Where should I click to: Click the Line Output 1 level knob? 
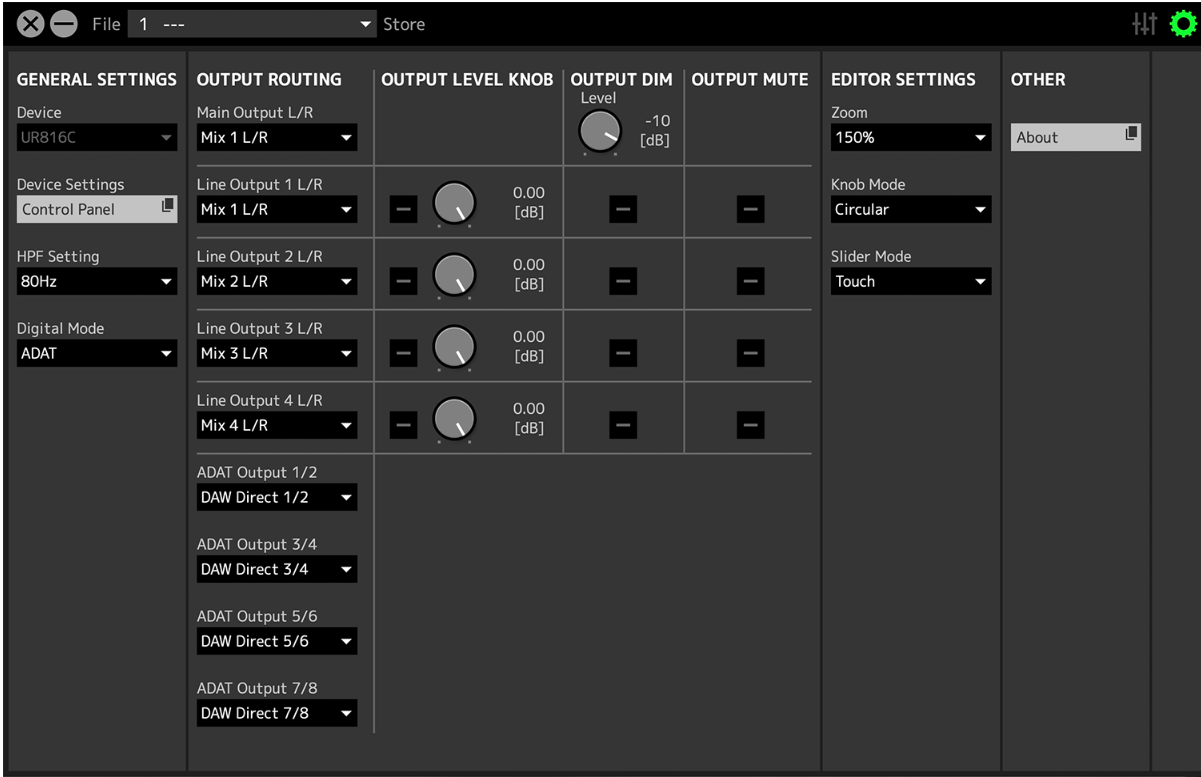pyautogui.click(x=454, y=203)
